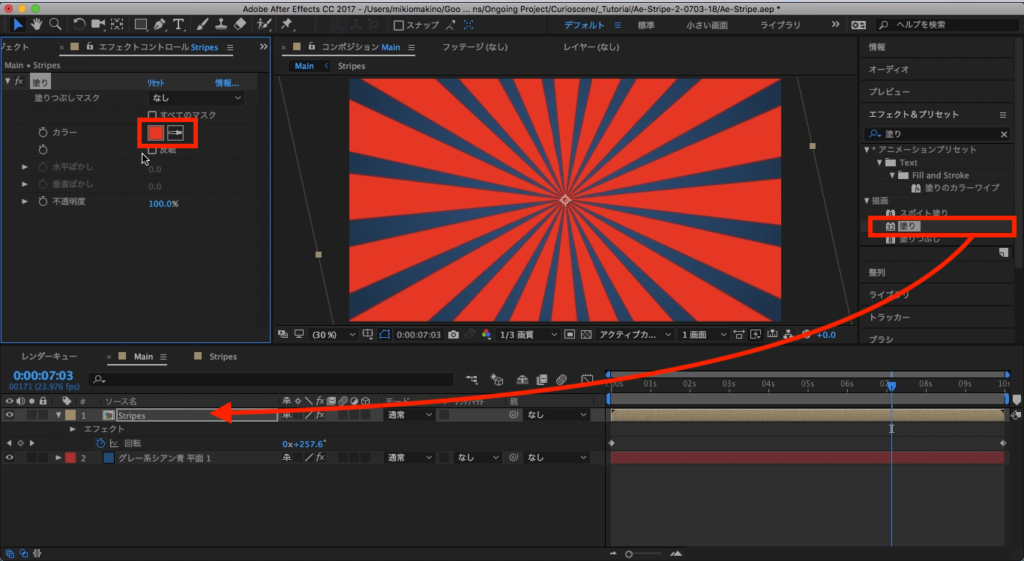Screen dimensions: 1024x561
Task: Click the snapshot camera icon in viewer
Action: (x=454, y=335)
